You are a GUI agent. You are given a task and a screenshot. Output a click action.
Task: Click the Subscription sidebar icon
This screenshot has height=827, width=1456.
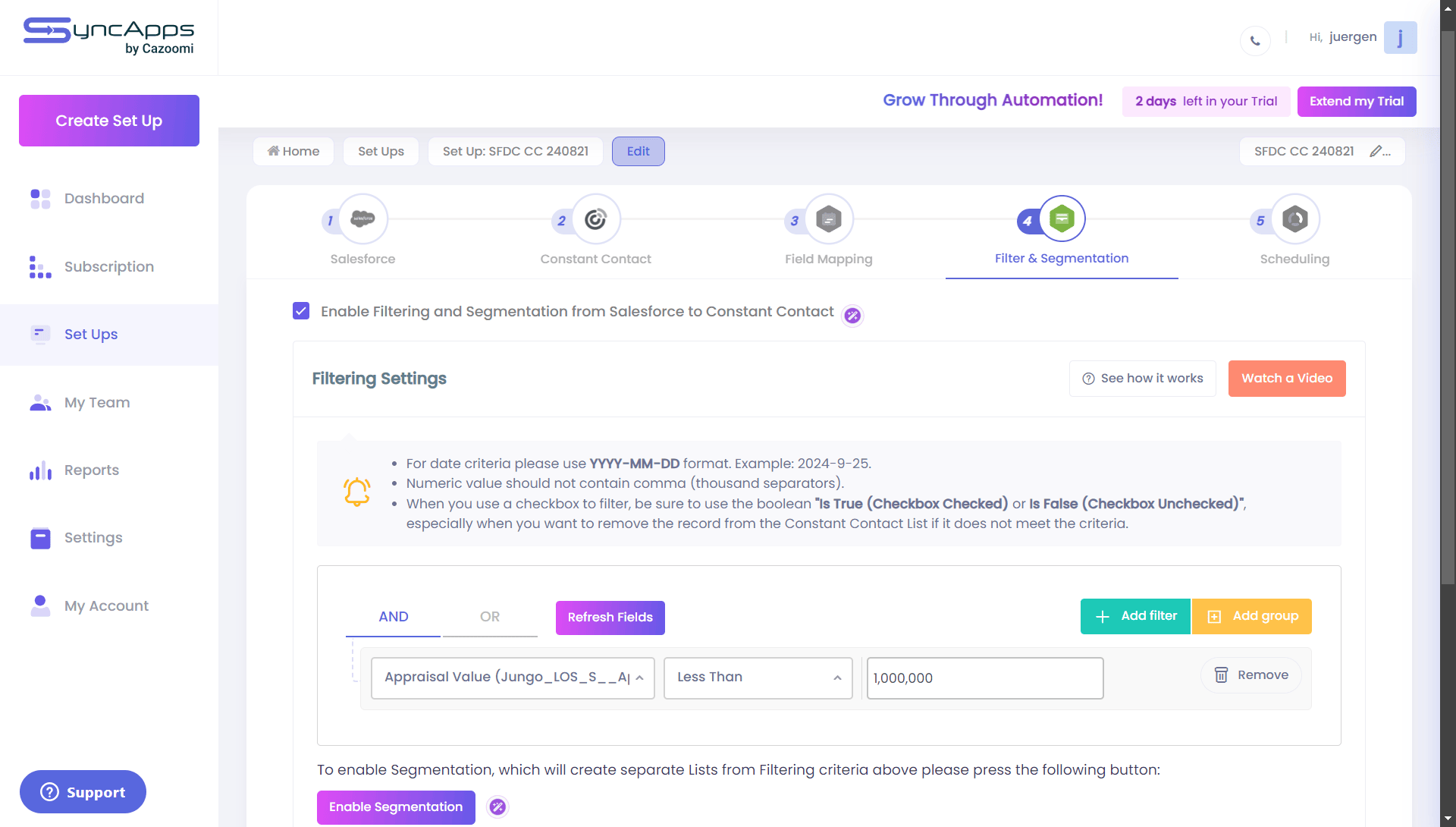click(40, 267)
